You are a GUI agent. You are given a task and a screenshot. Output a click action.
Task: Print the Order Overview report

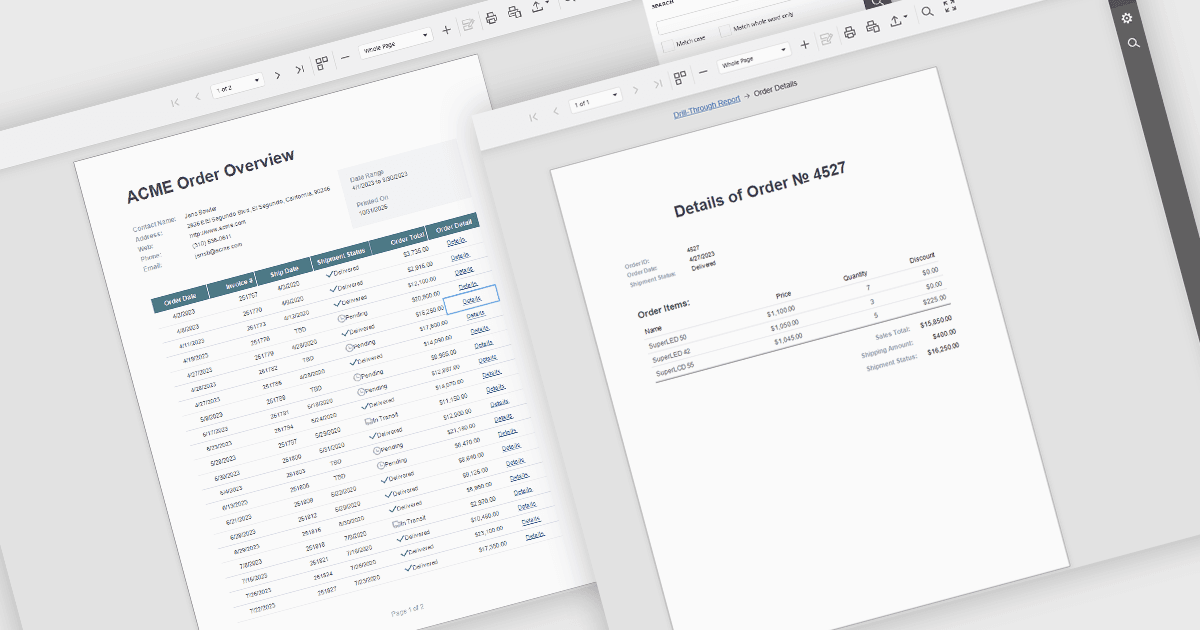(491, 18)
